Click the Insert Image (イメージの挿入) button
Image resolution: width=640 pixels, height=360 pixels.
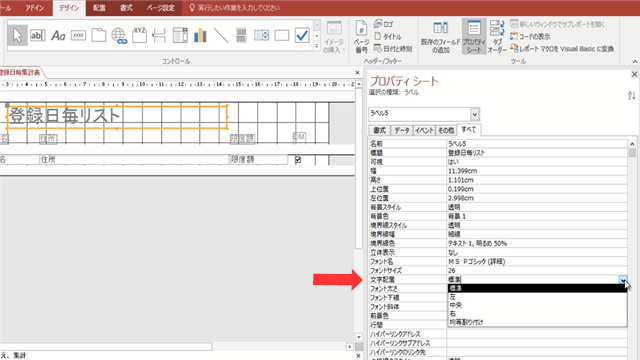point(334,37)
